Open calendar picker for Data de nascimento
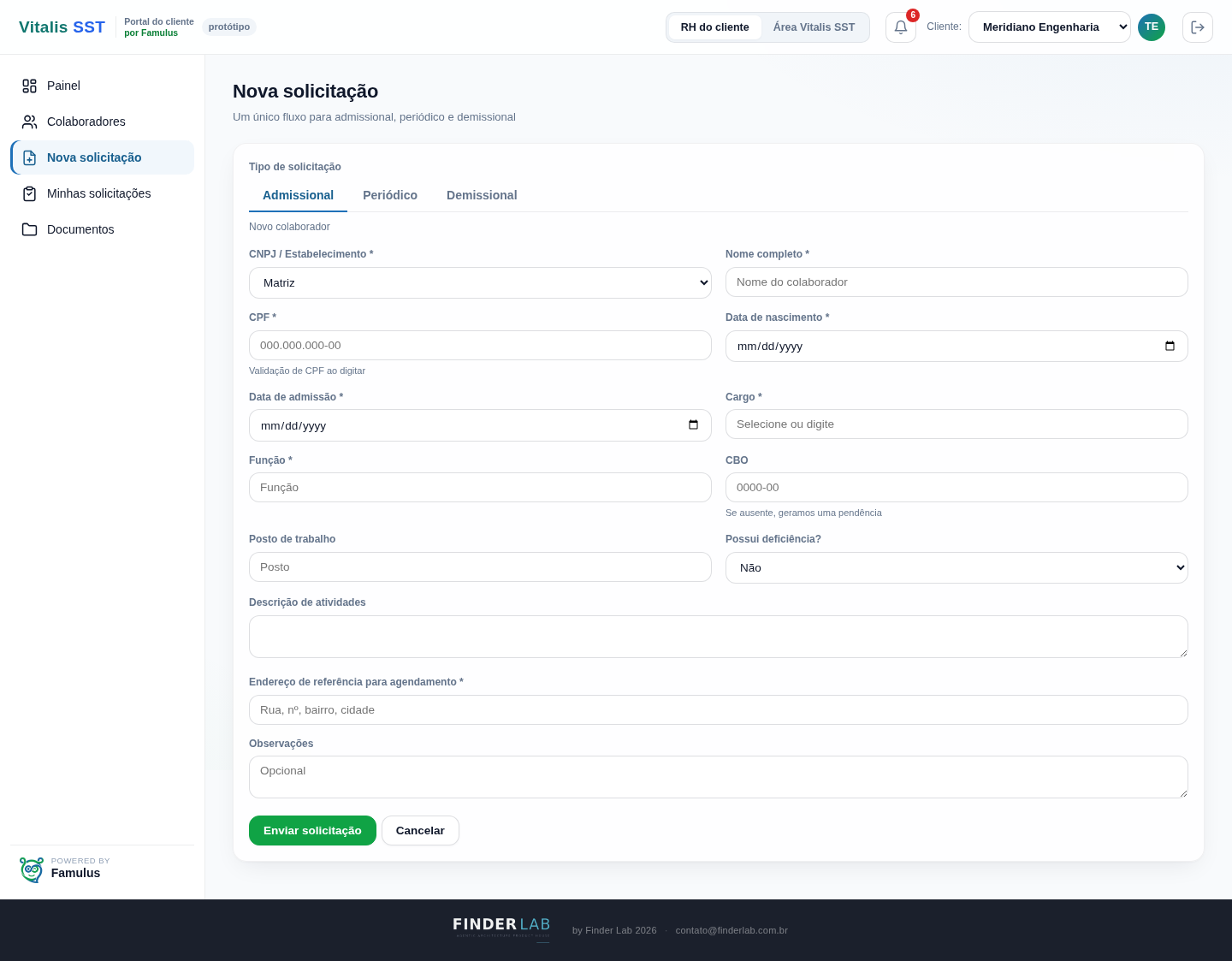 click(x=1170, y=347)
